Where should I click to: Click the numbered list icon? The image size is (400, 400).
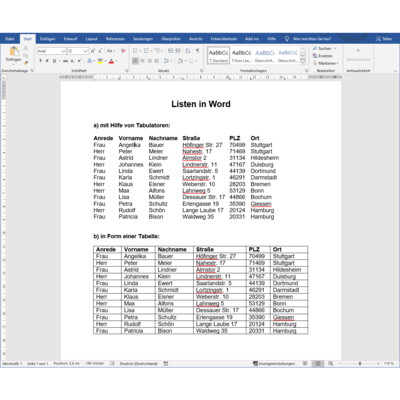pyautogui.click(x=146, y=51)
